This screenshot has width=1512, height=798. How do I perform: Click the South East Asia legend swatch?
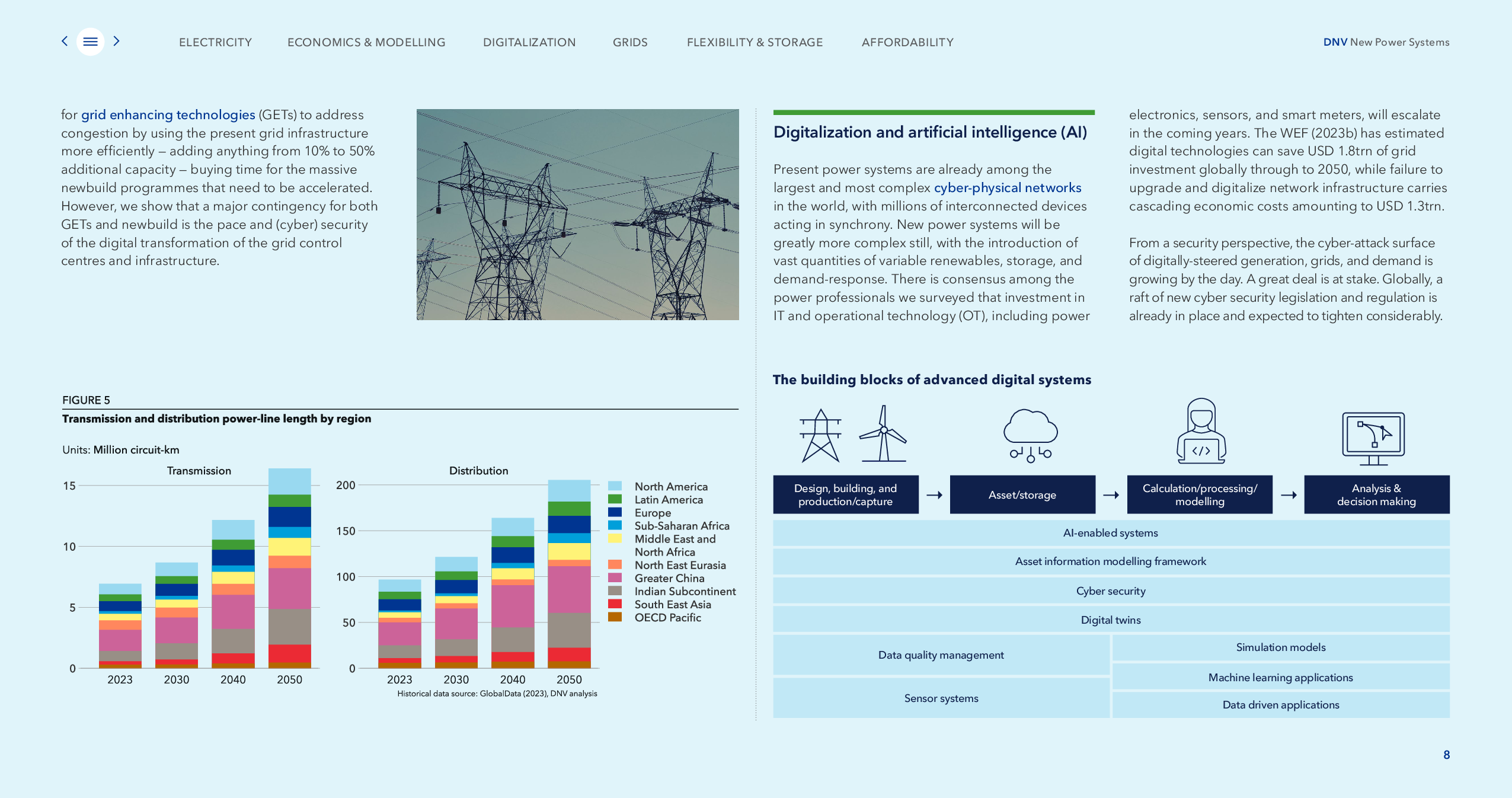(615, 604)
